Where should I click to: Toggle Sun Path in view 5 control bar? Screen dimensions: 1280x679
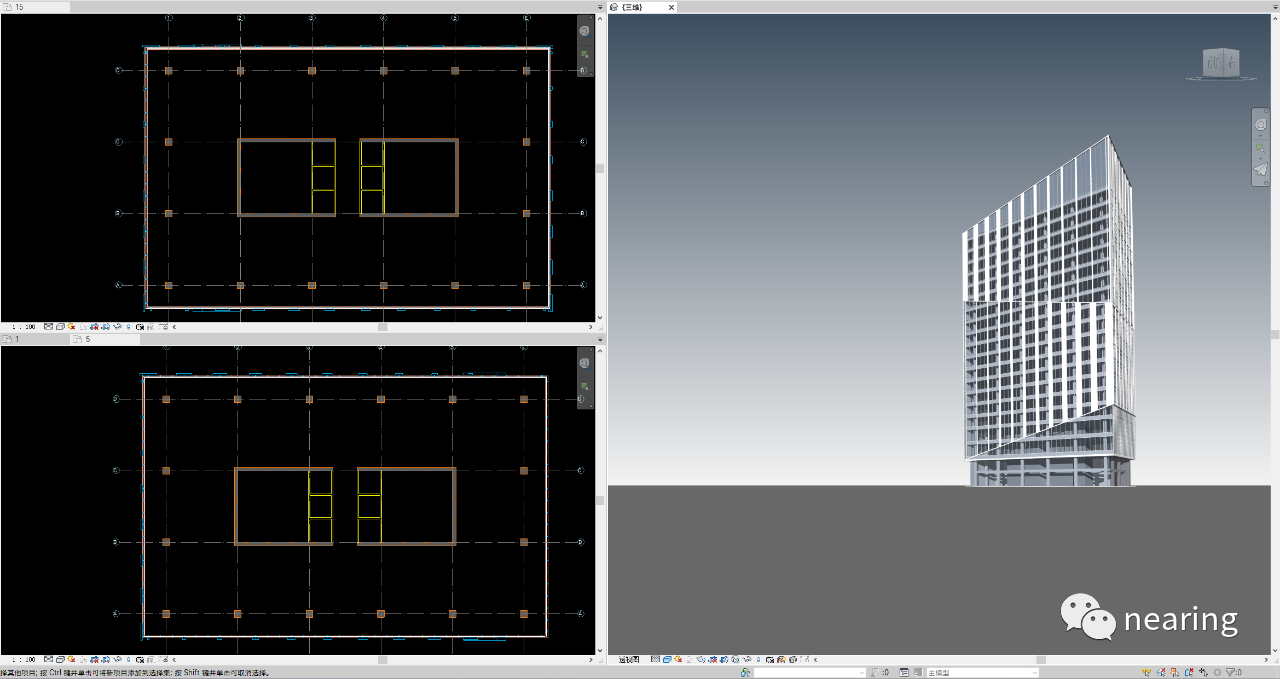click(x=71, y=660)
